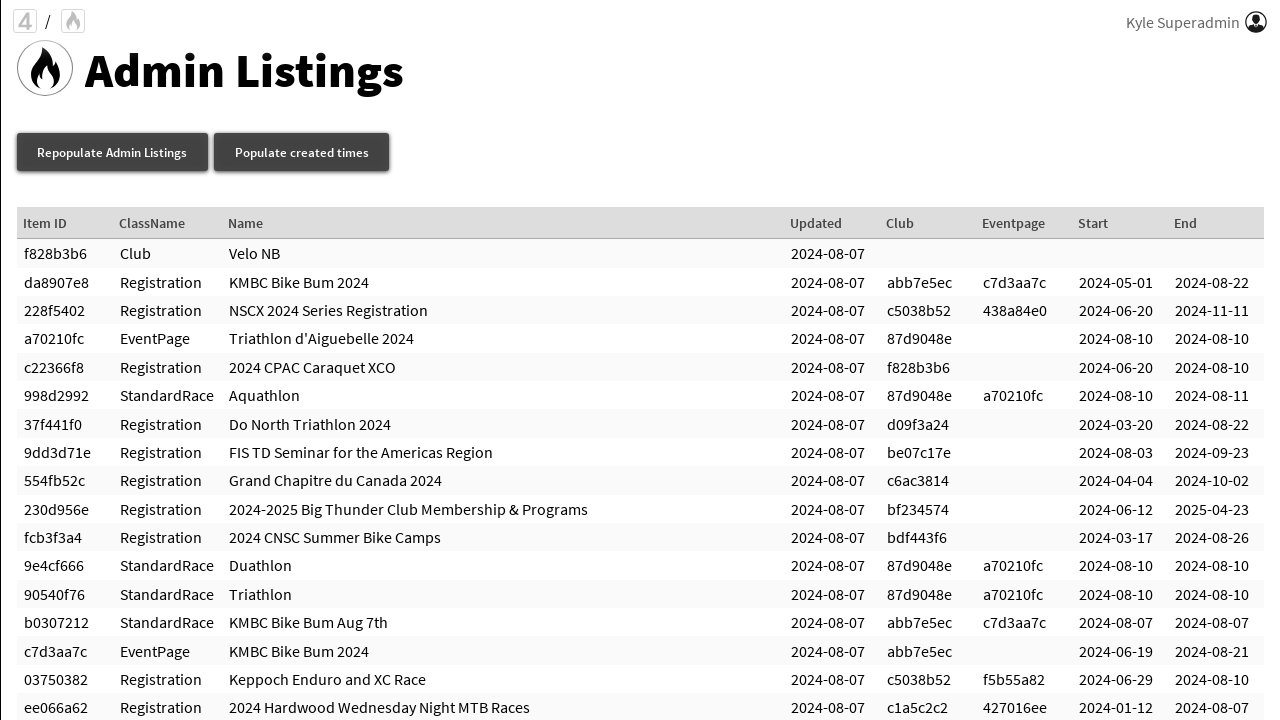Viewport: 1280px width, 720px height.
Task: Click the End column header
Action: (1185, 223)
